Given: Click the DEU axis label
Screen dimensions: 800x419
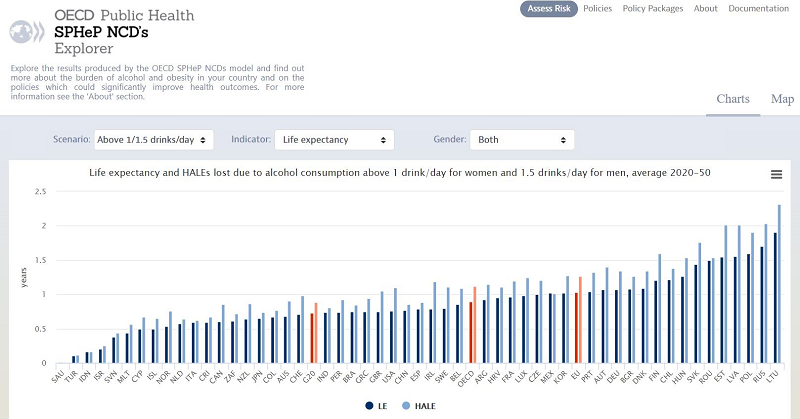Looking at the screenshot, I should pos(613,378).
